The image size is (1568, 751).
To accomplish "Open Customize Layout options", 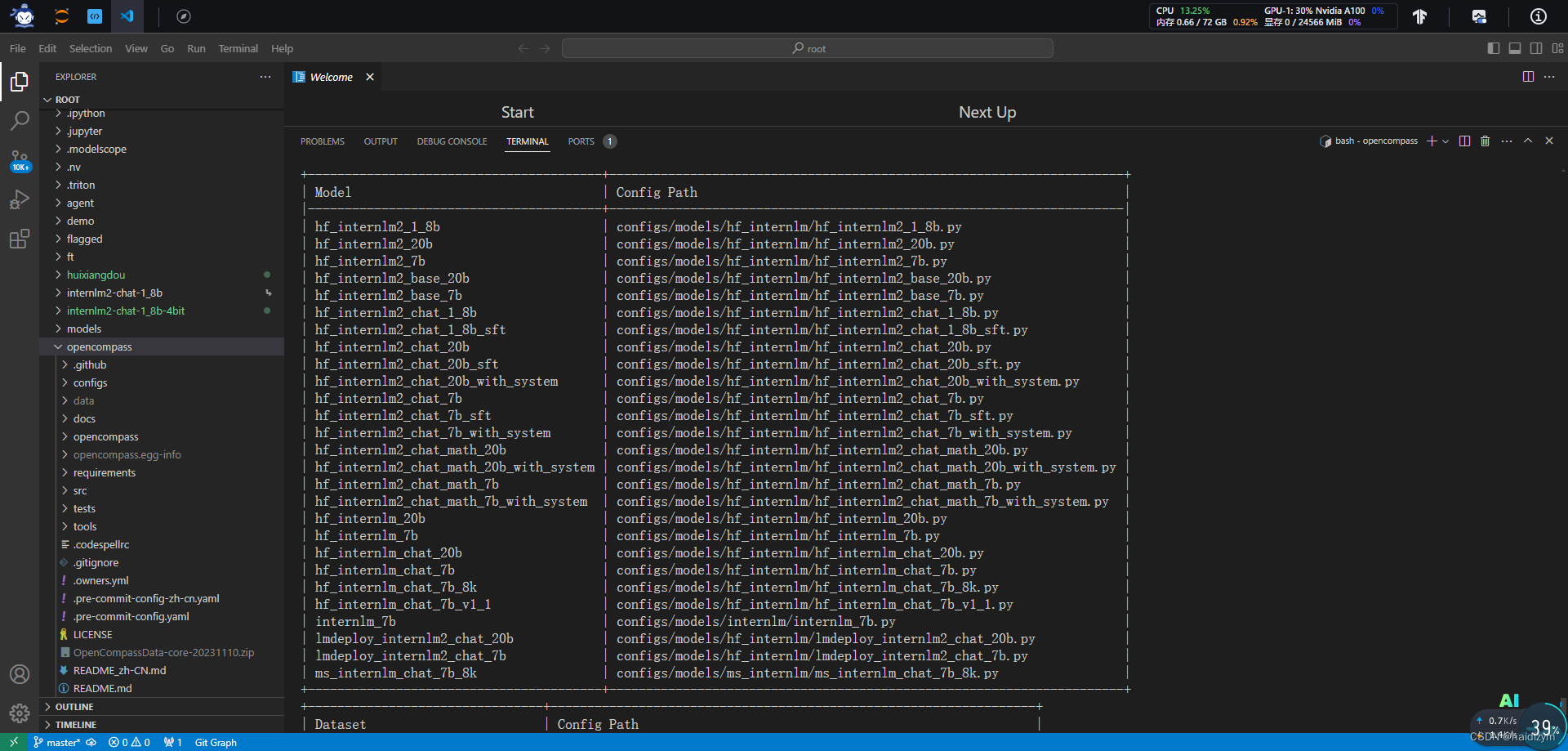I will coord(1557,48).
